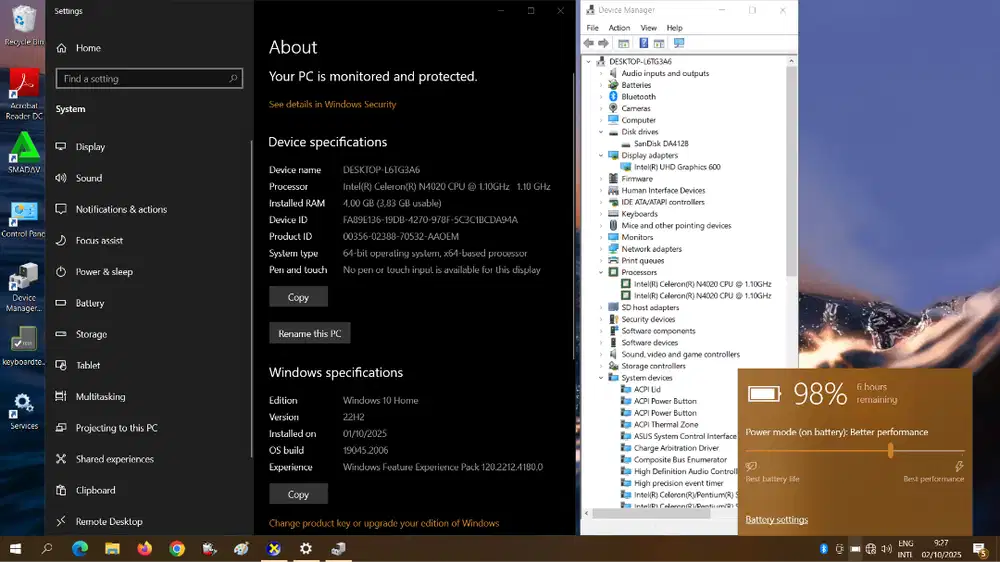Click the scan for hardware changes icon
The width and height of the screenshot is (1000, 562).
pyautogui.click(x=679, y=44)
